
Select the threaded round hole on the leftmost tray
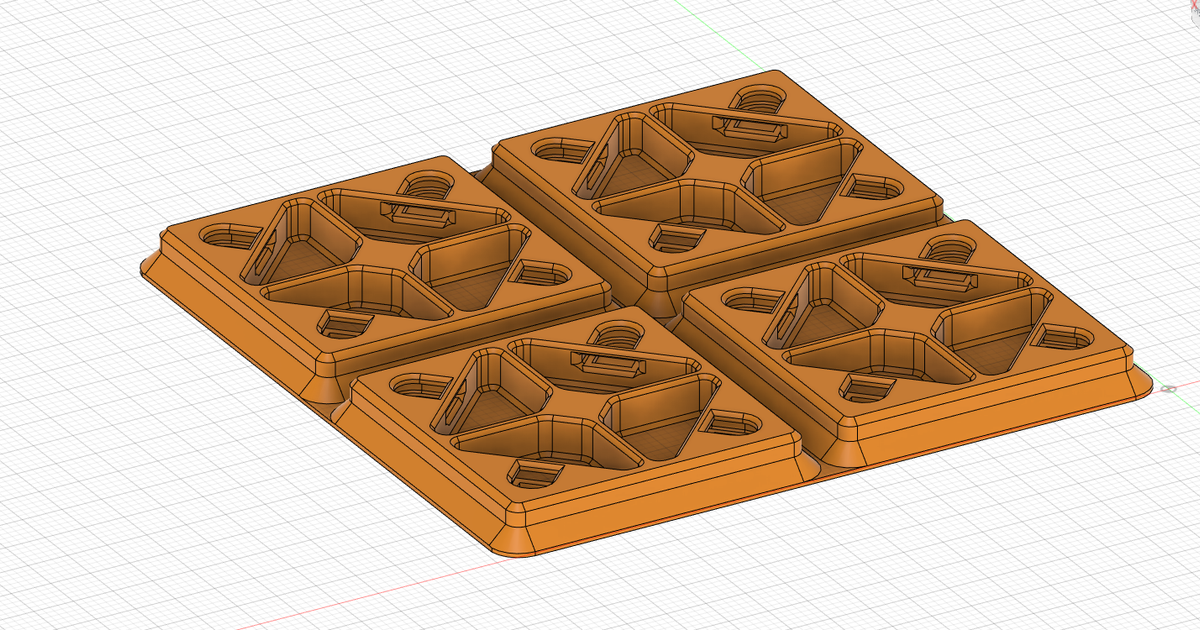point(426,183)
